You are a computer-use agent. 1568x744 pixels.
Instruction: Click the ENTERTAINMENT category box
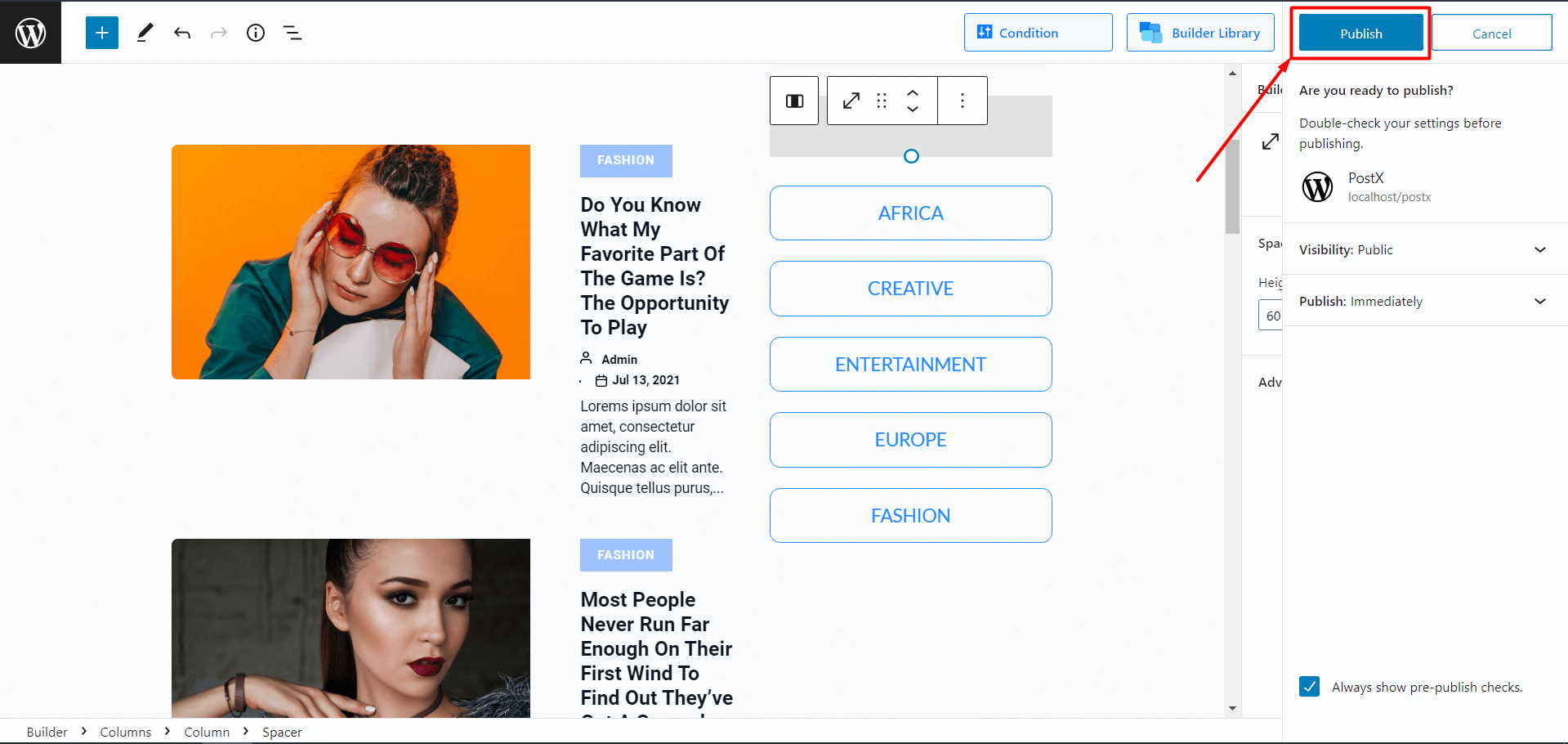910,365
